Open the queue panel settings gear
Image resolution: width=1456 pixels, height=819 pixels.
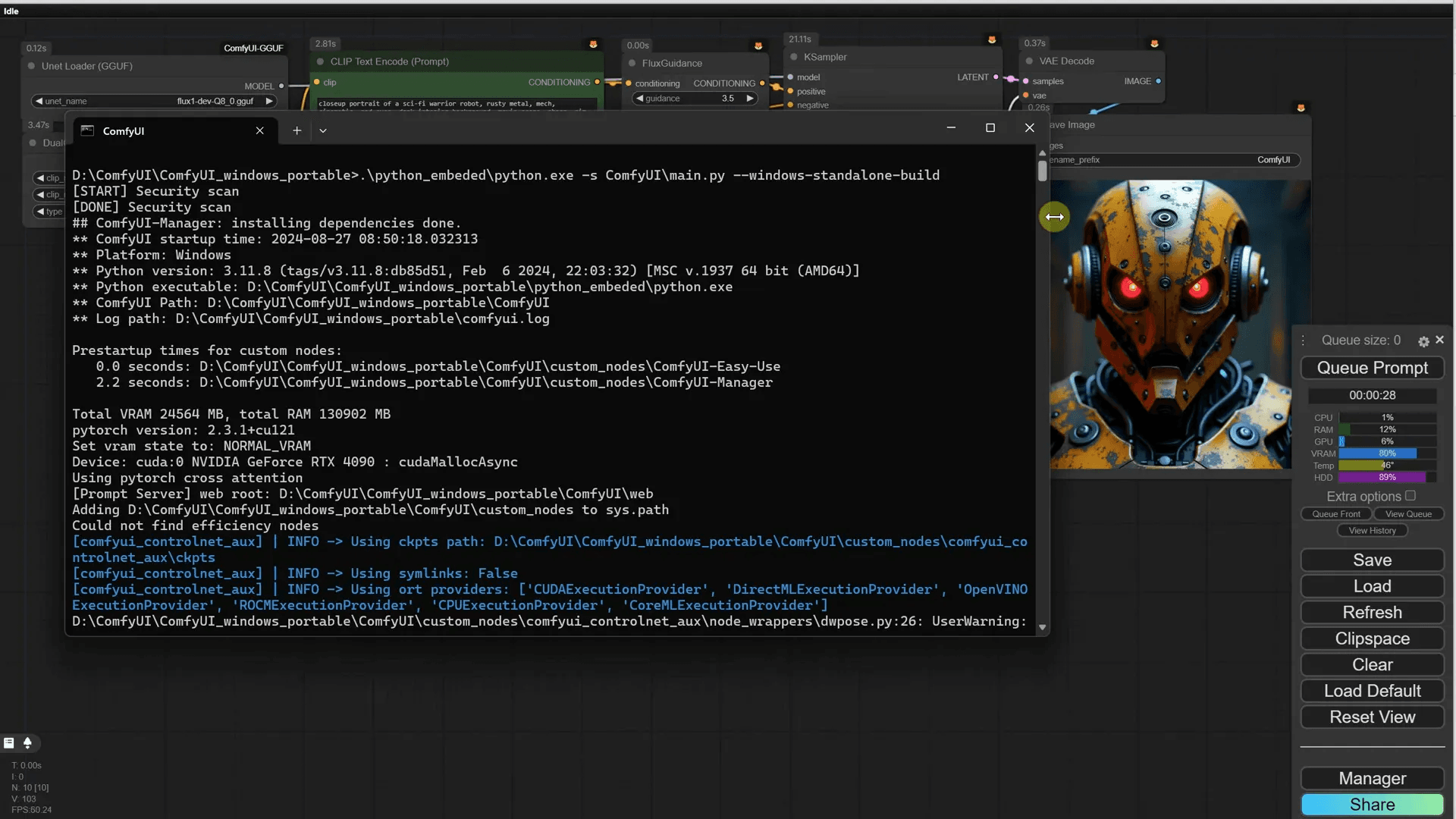click(1424, 341)
